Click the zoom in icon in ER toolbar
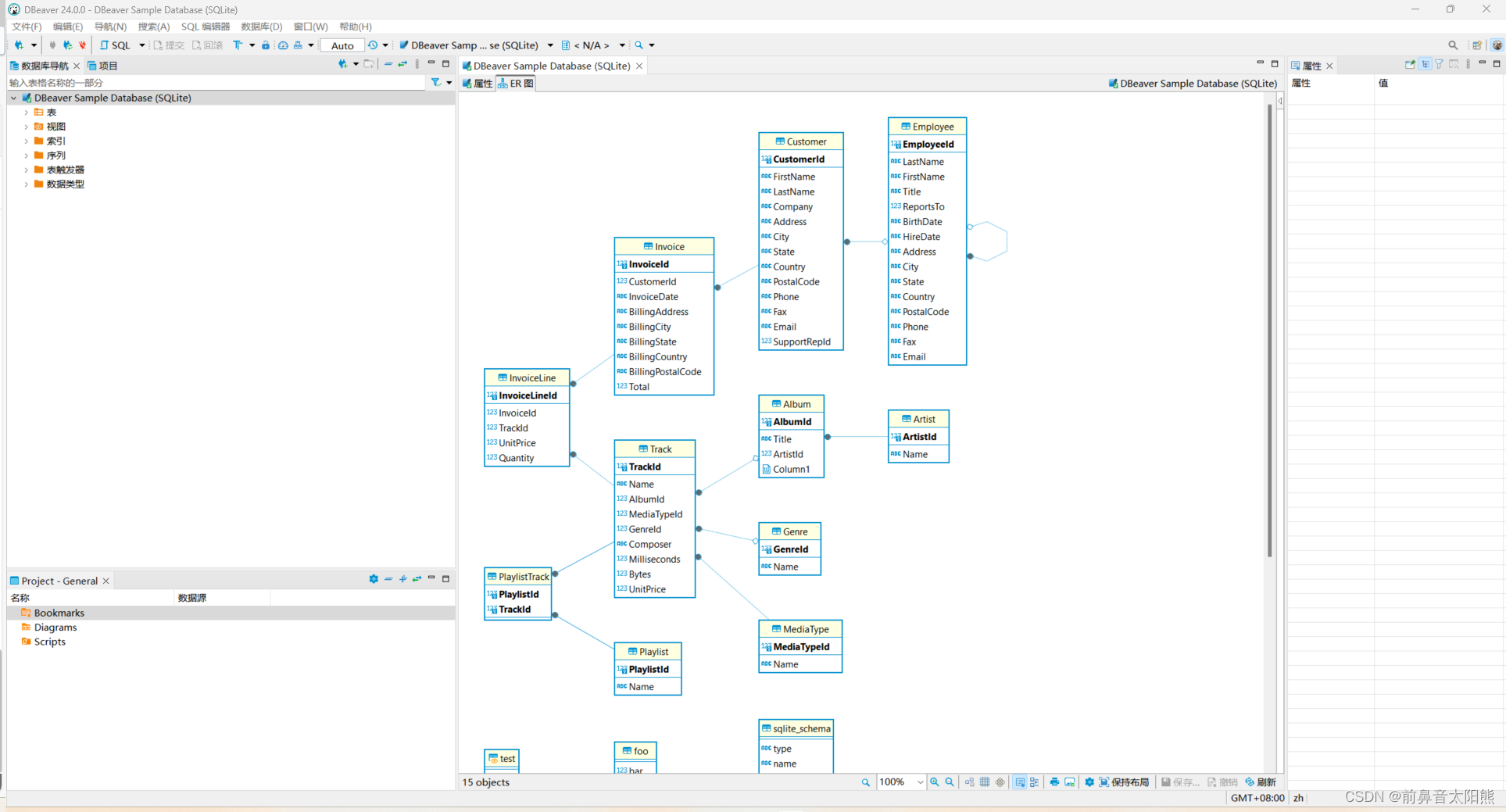This screenshot has width=1506, height=812. pyautogui.click(x=935, y=782)
